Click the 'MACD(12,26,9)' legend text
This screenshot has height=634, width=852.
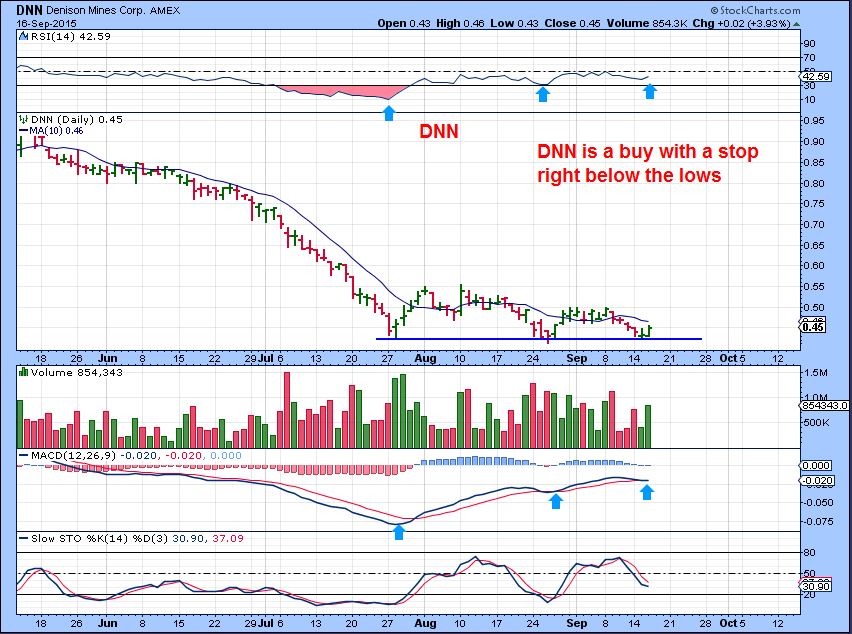click(73, 455)
